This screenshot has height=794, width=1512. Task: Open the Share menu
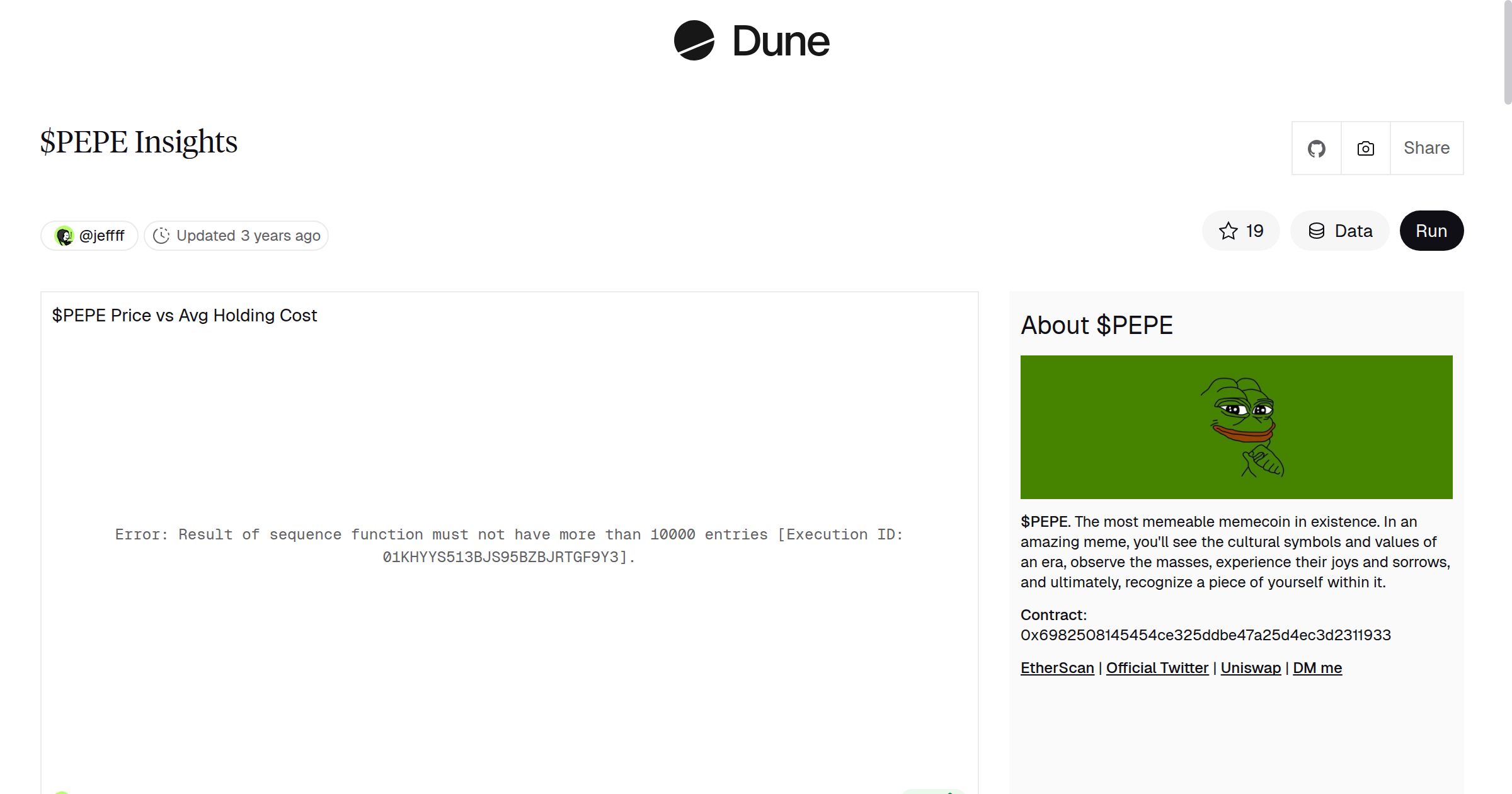click(x=1426, y=148)
